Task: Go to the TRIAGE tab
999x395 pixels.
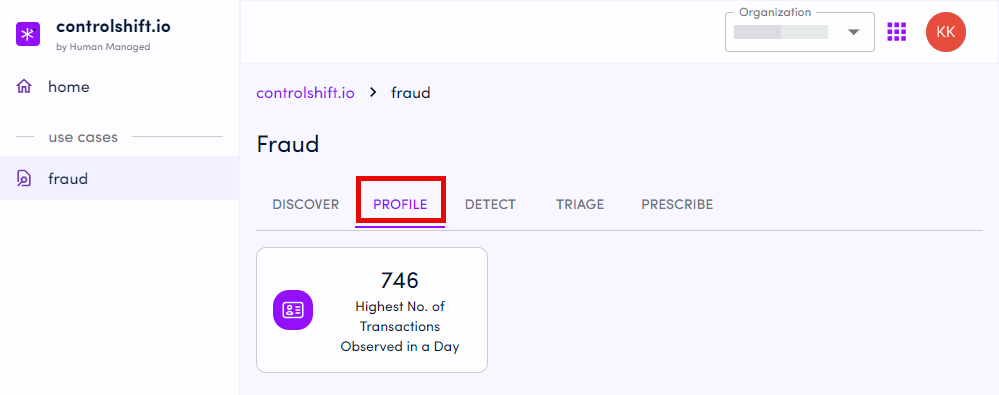Action: click(x=580, y=205)
